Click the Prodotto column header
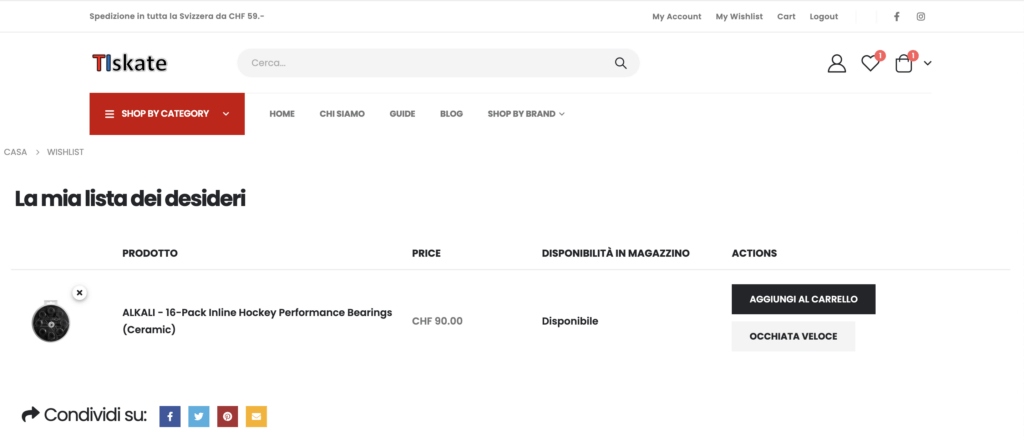The height and width of the screenshot is (441, 1024). point(150,253)
